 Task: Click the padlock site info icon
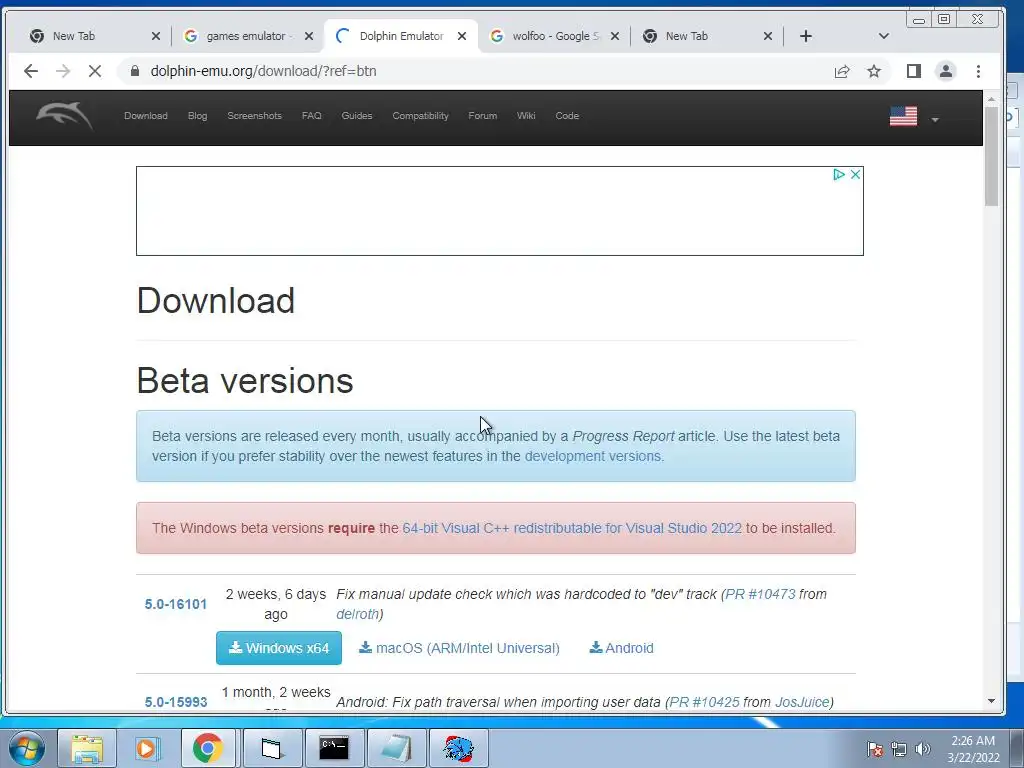135,71
